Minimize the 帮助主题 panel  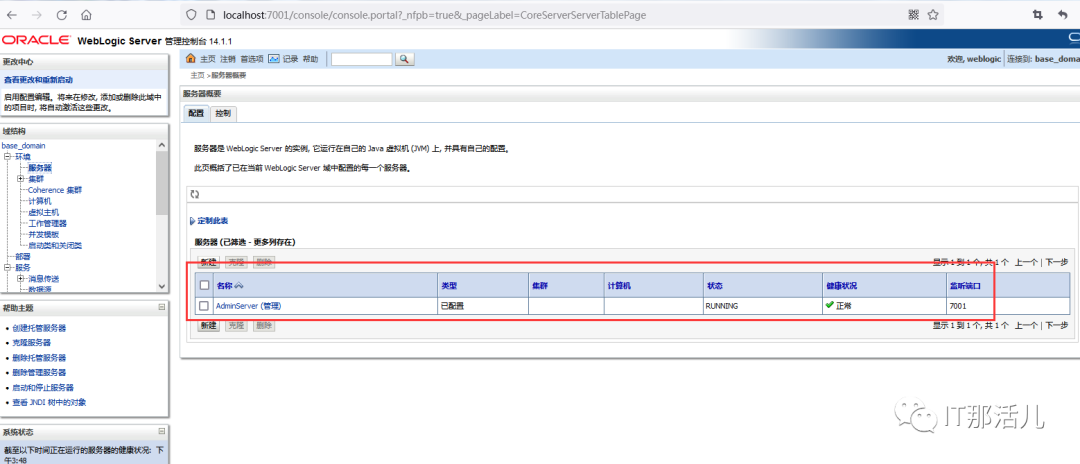pyautogui.click(x=161, y=307)
